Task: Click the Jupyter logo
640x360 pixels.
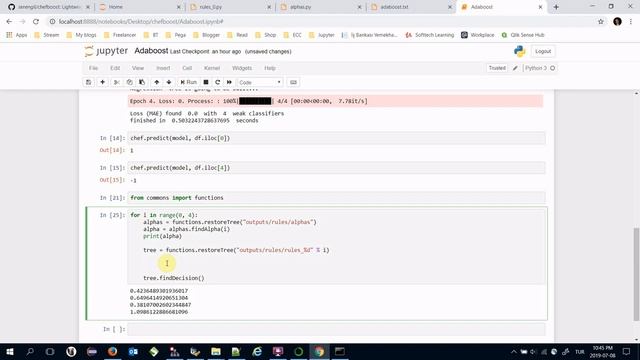Action: click(x=106, y=51)
